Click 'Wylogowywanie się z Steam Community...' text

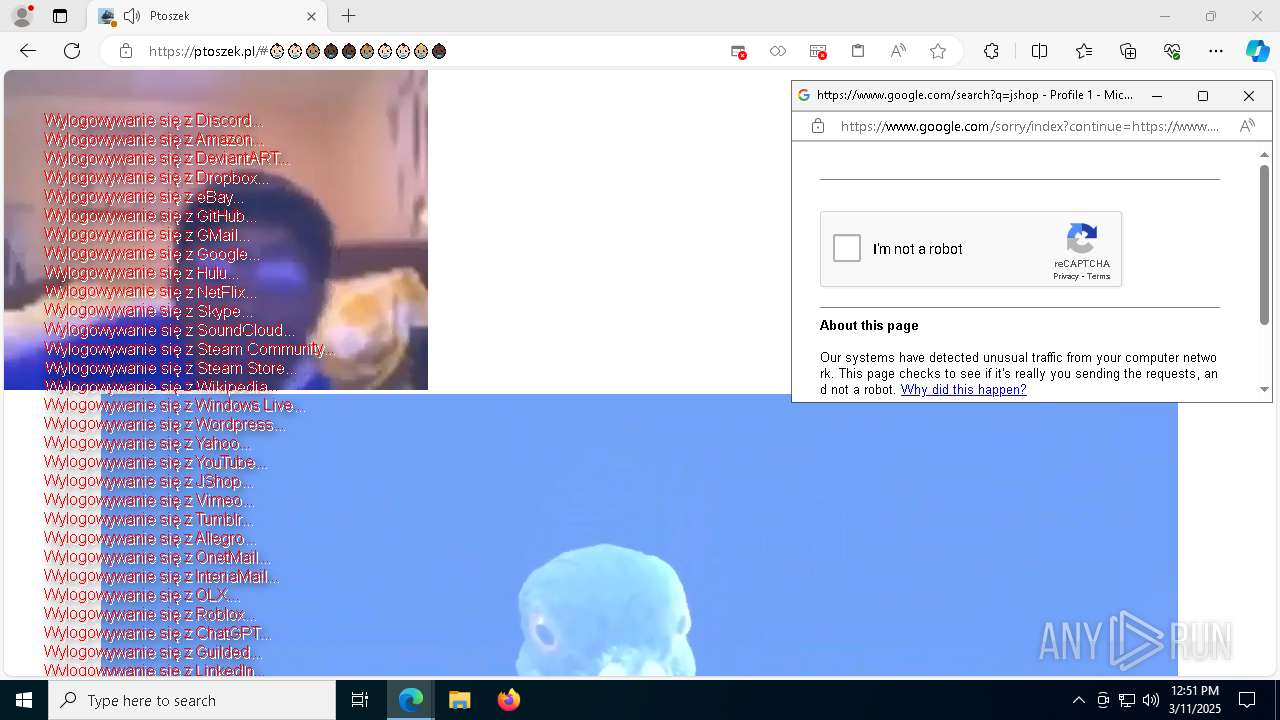(189, 349)
